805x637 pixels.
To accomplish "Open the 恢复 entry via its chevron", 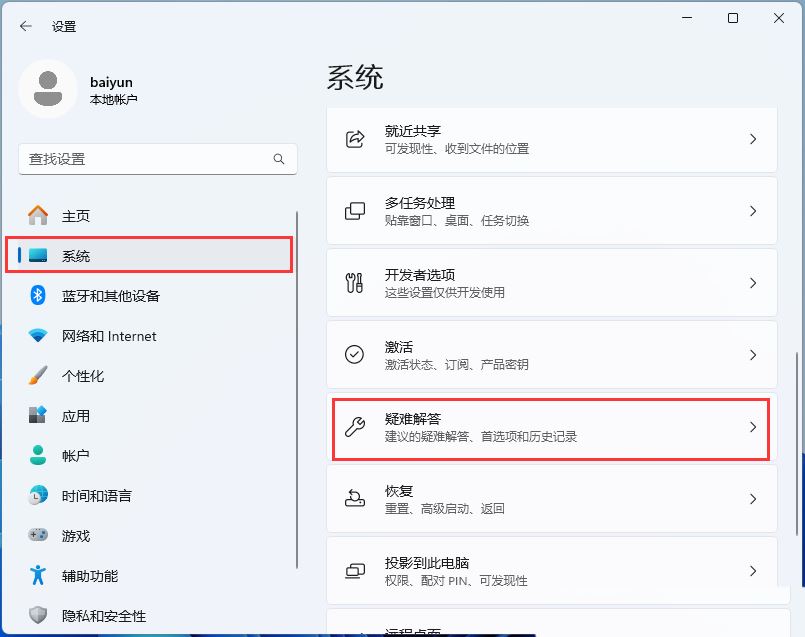I will click(x=754, y=499).
